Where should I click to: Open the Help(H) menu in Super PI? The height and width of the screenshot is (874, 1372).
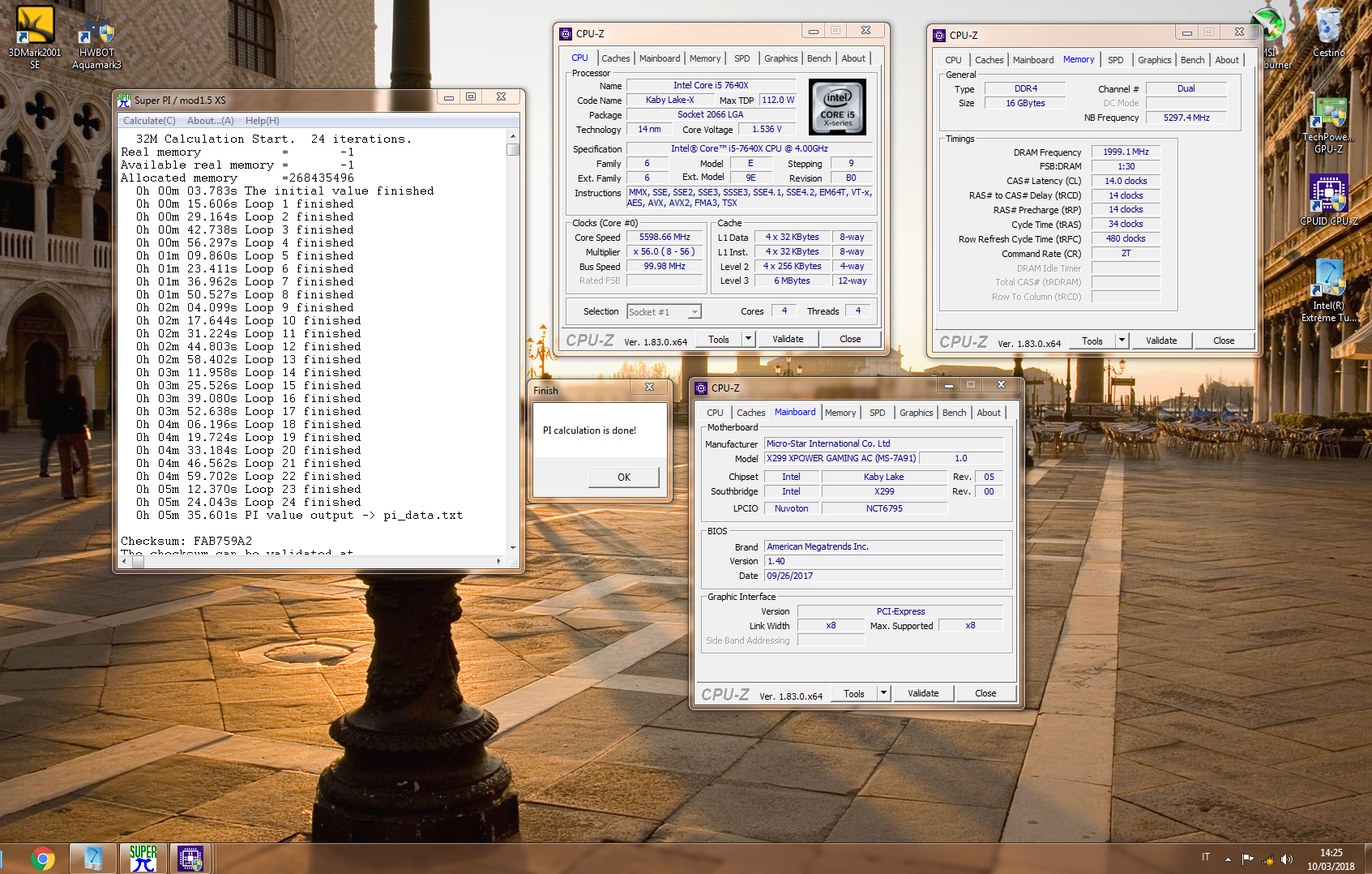[263, 121]
